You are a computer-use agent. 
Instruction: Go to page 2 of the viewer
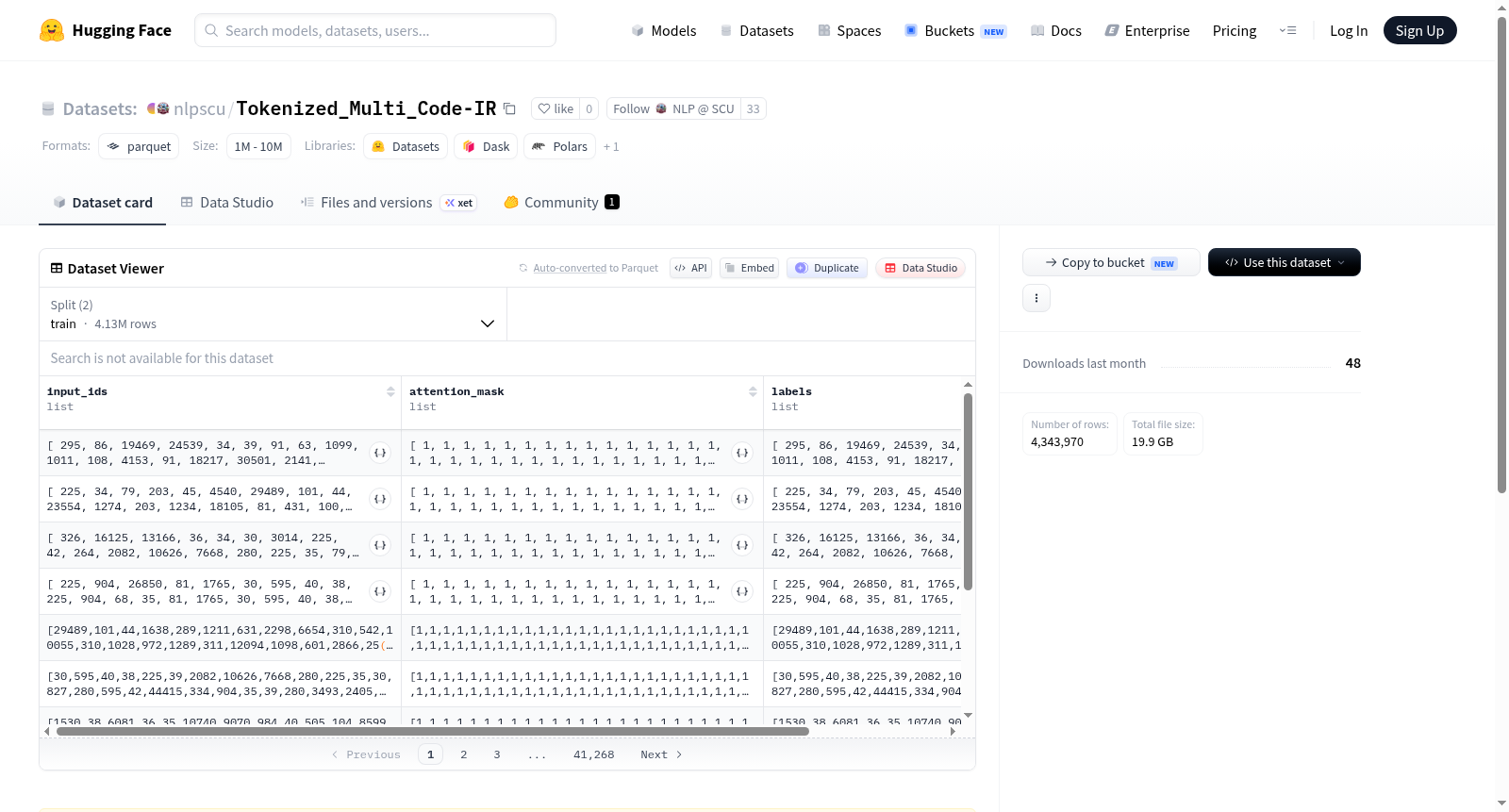click(463, 754)
